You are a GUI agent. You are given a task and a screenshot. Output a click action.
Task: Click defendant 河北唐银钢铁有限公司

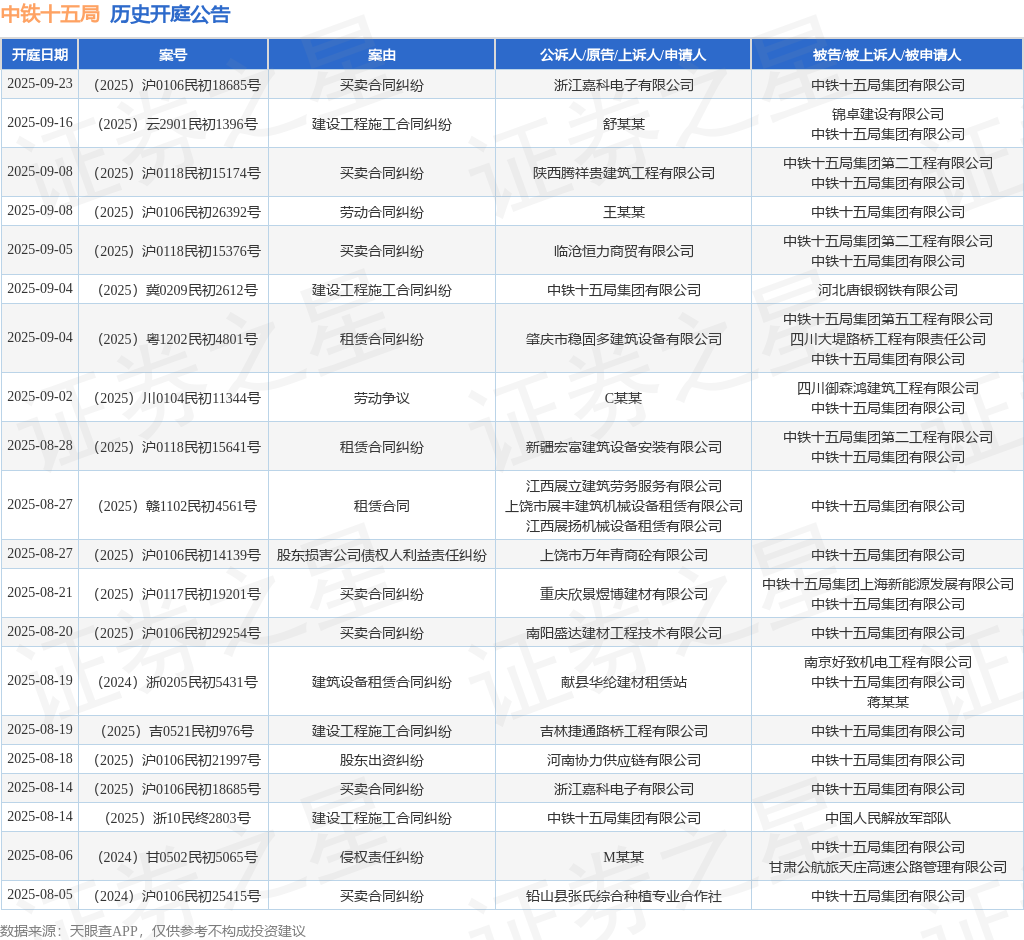(x=888, y=290)
